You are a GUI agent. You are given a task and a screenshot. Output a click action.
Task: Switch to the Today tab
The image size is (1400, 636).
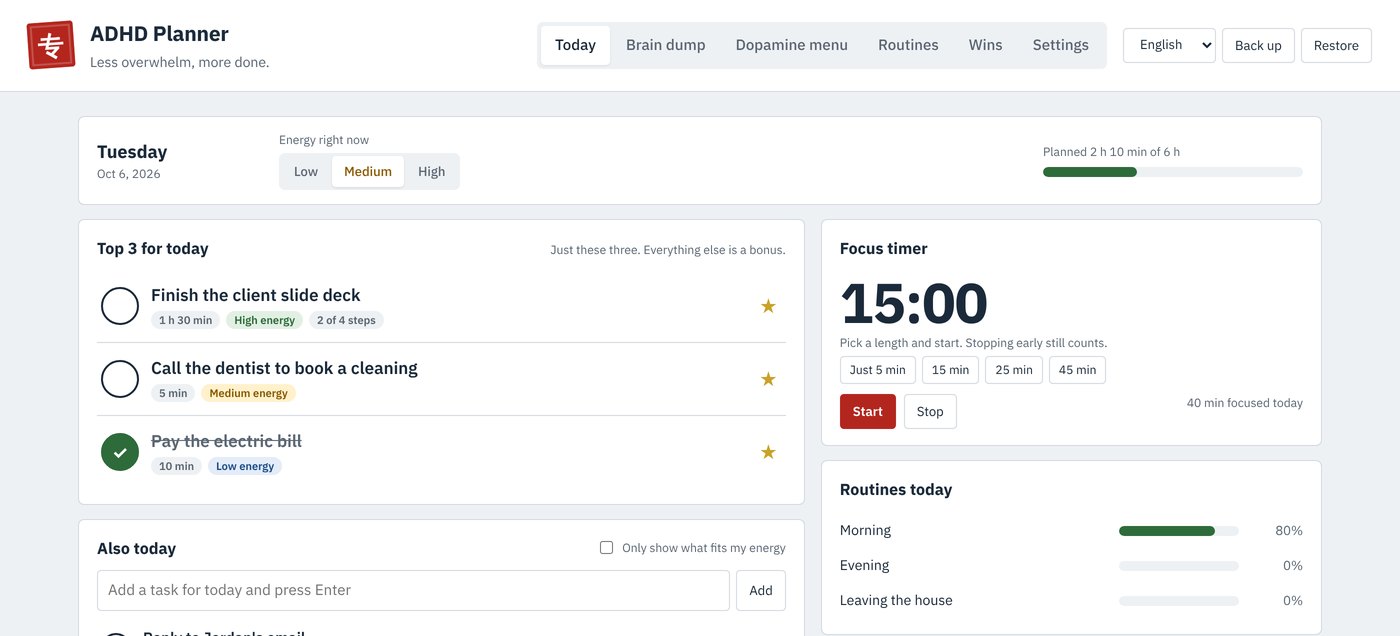pos(575,45)
